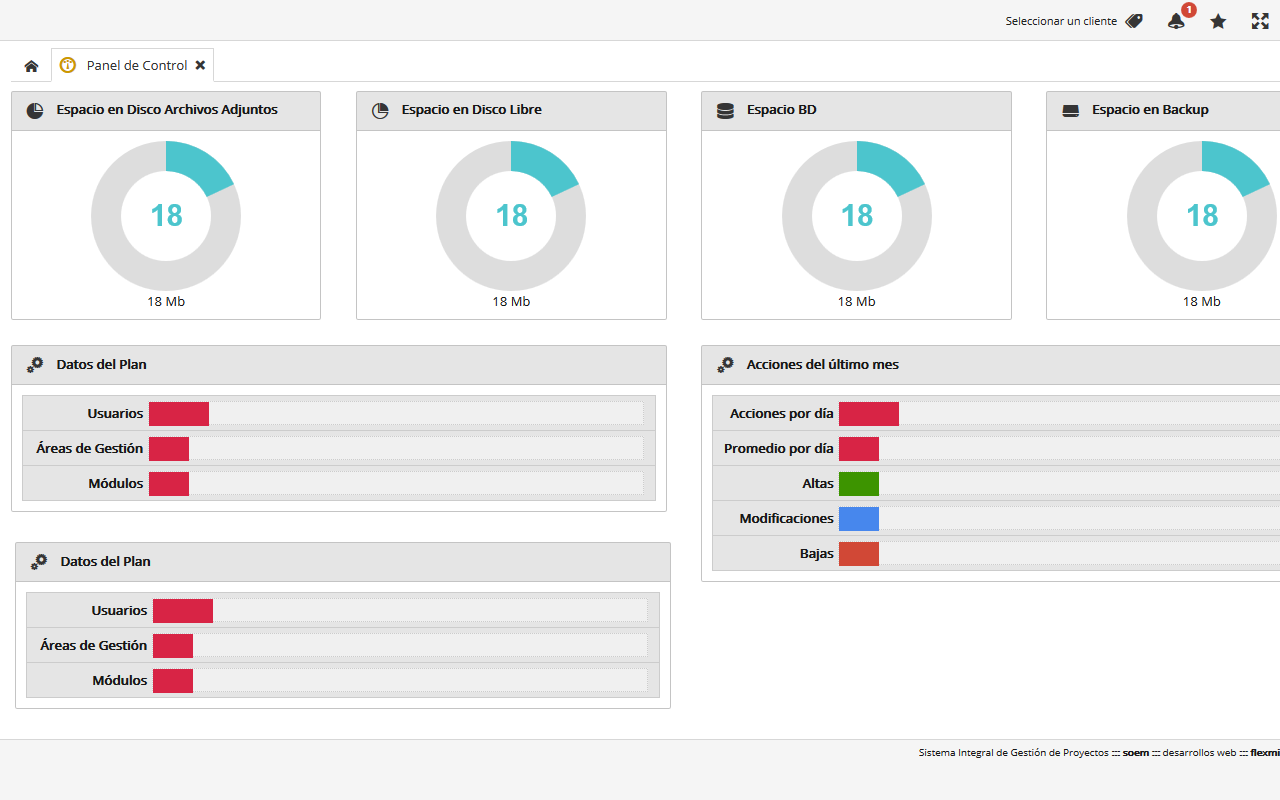Click the database icon in Espacio BD header
The image size is (1280, 800).
[x=725, y=110]
